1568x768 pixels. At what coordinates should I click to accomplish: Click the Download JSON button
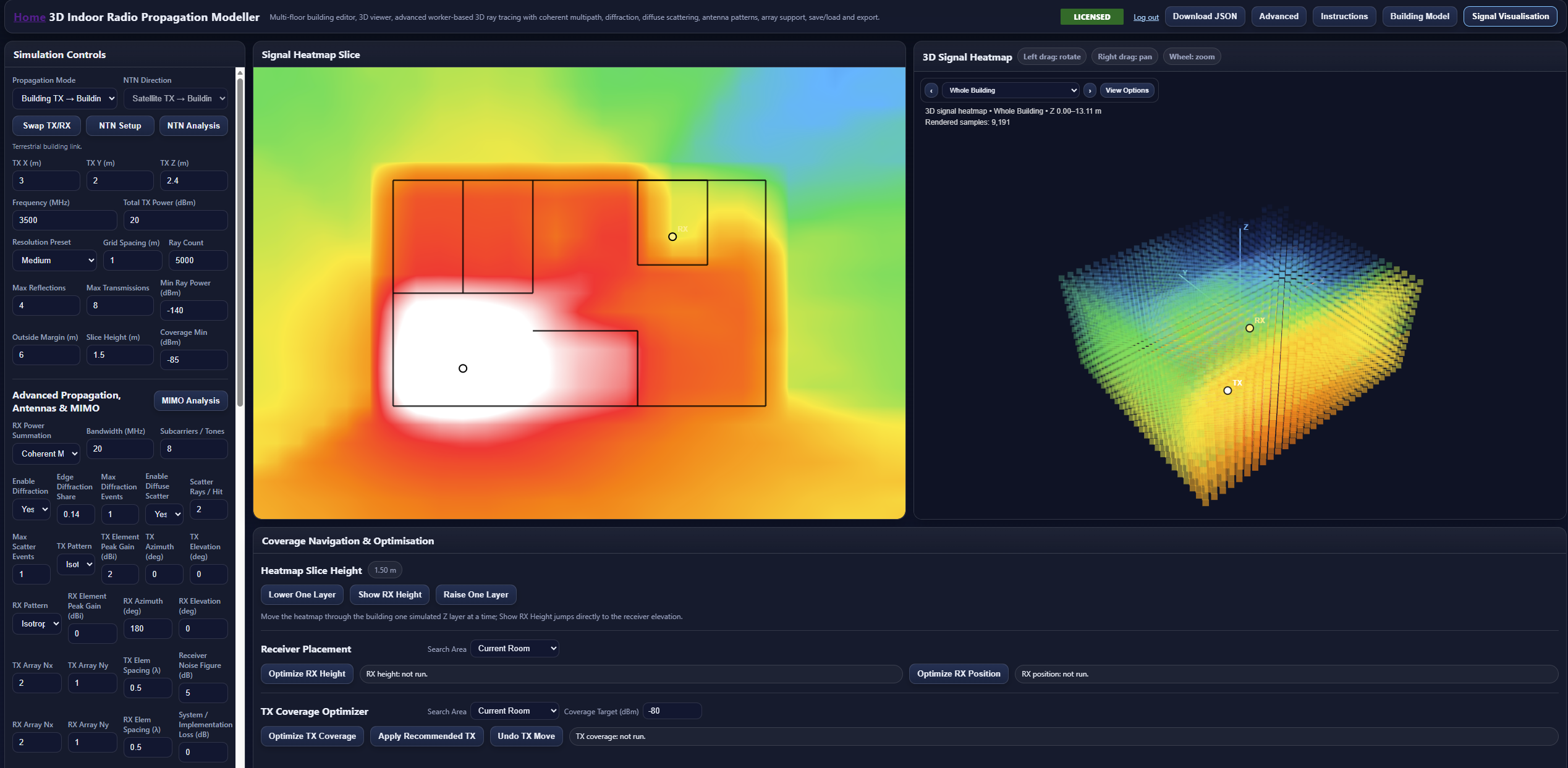click(1205, 17)
